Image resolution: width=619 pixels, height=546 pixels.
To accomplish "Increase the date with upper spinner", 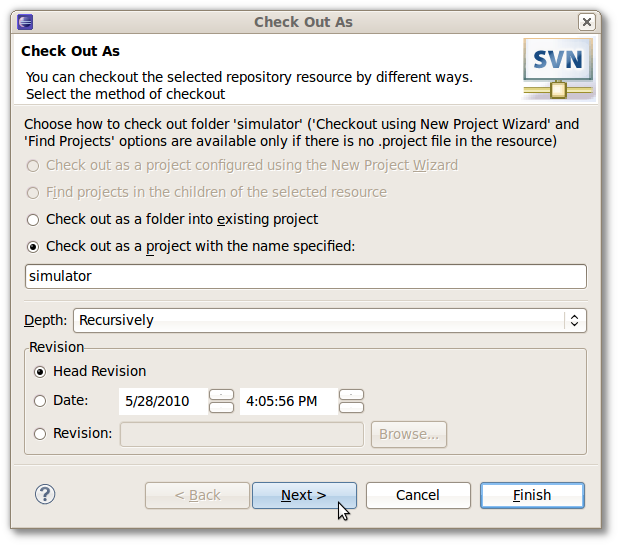I will coord(221,395).
